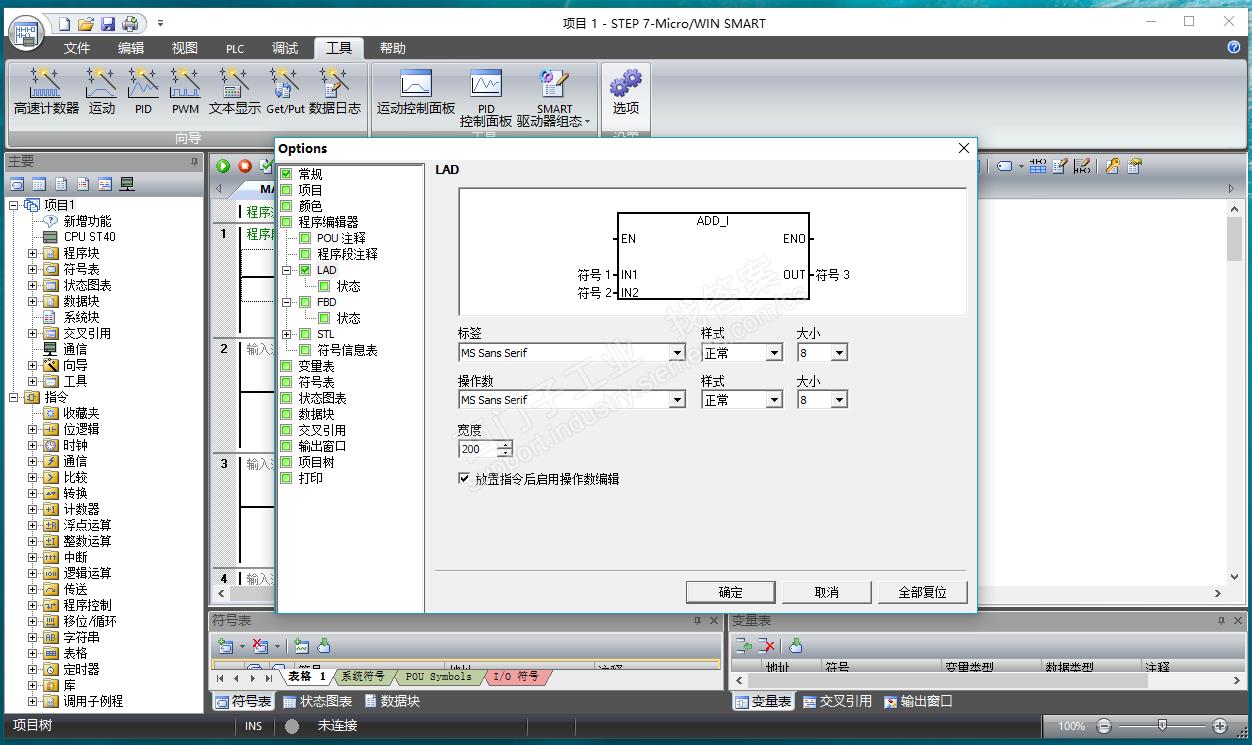Open SMART drive configuration (SMART 驱动器组态)
The image size is (1252, 745).
point(554,99)
